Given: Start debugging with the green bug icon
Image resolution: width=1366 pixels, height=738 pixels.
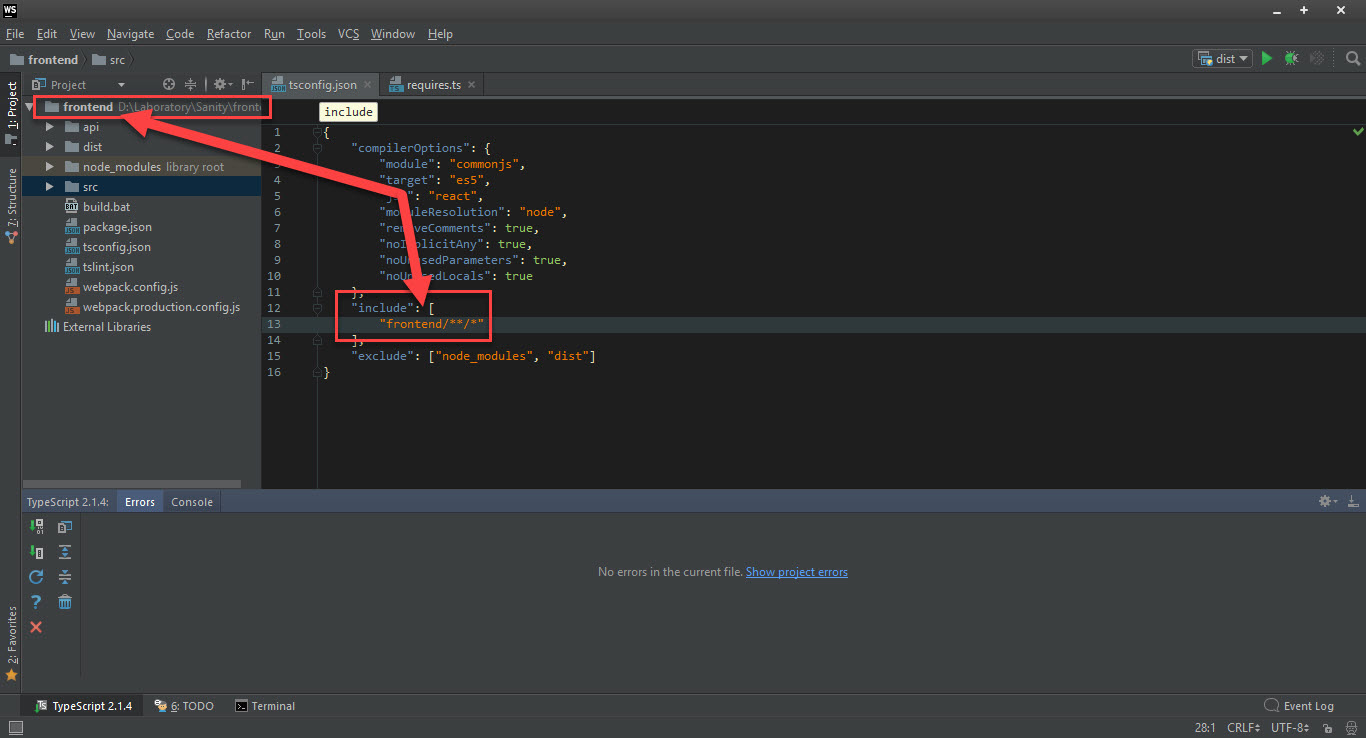Looking at the screenshot, I should coord(1292,59).
